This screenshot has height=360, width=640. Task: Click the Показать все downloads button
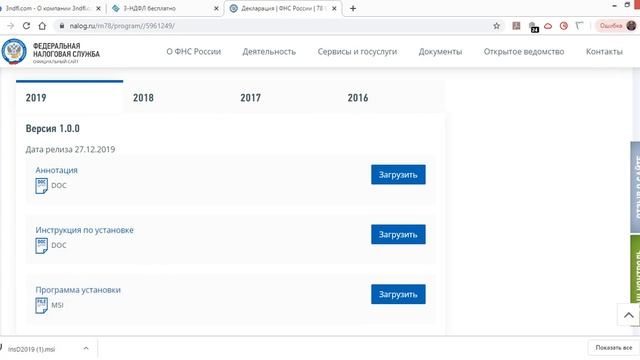[x=613, y=348]
